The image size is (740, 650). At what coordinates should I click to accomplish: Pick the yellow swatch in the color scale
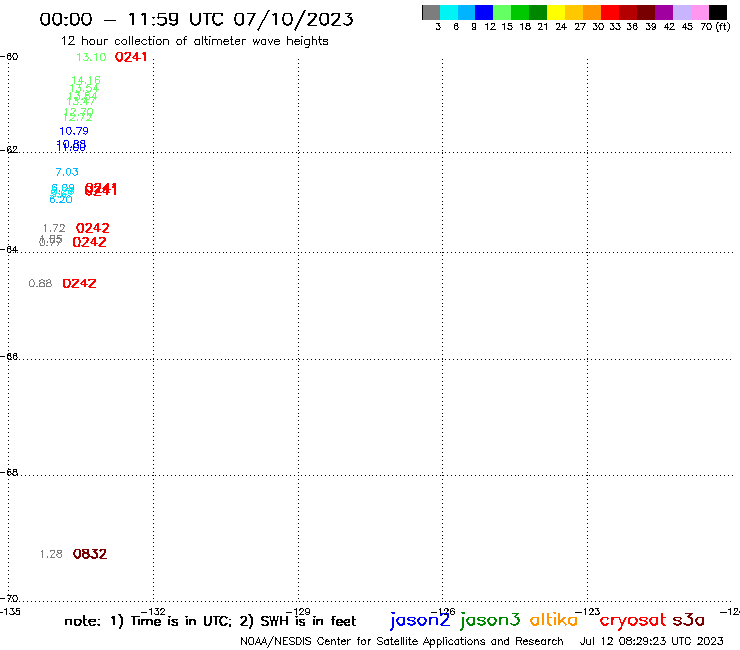pyautogui.click(x=556, y=12)
